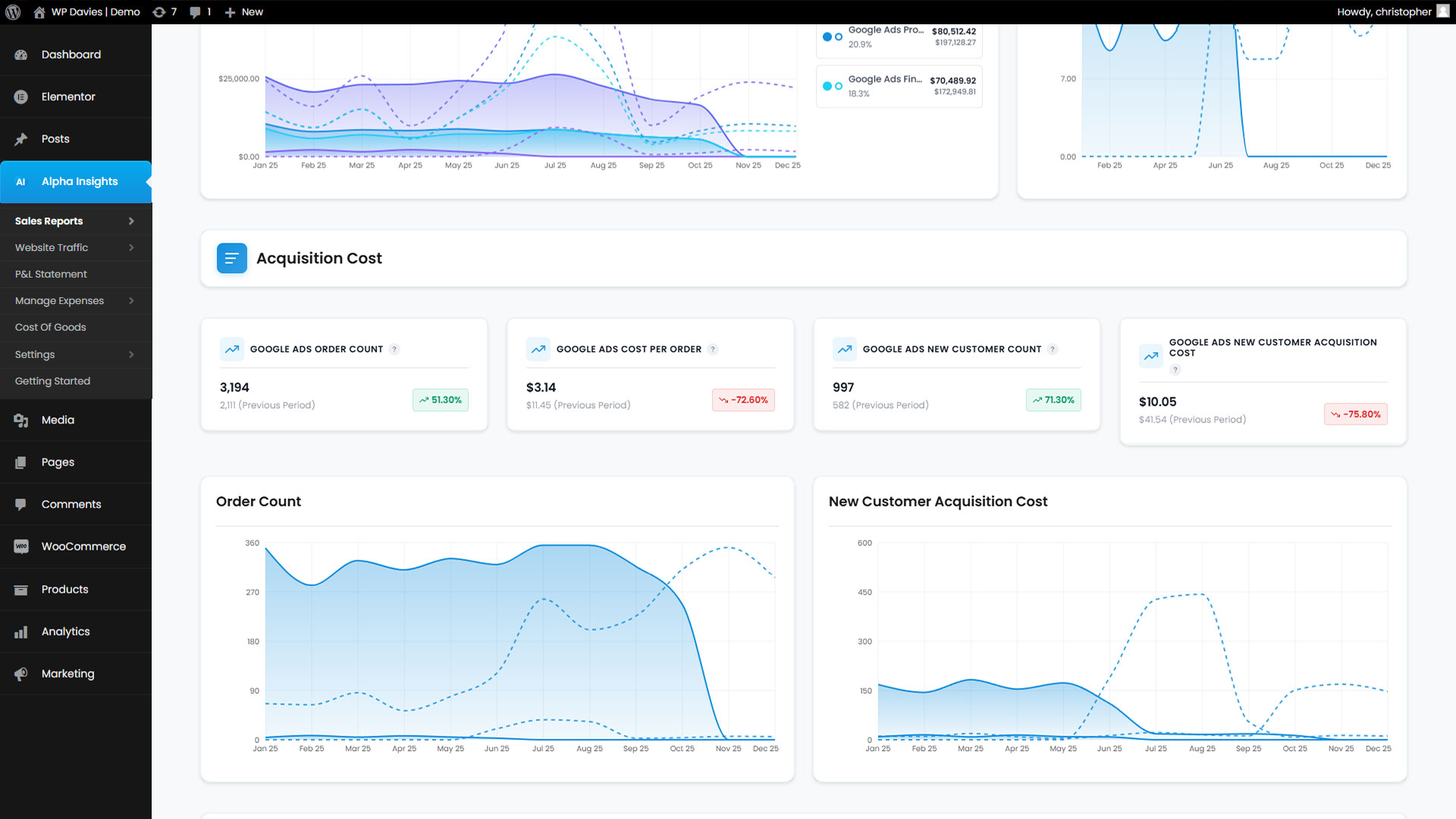Viewport: 1456px width, 819px height.
Task: Expand the Sales Reports submenu arrow
Action: (x=131, y=221)
